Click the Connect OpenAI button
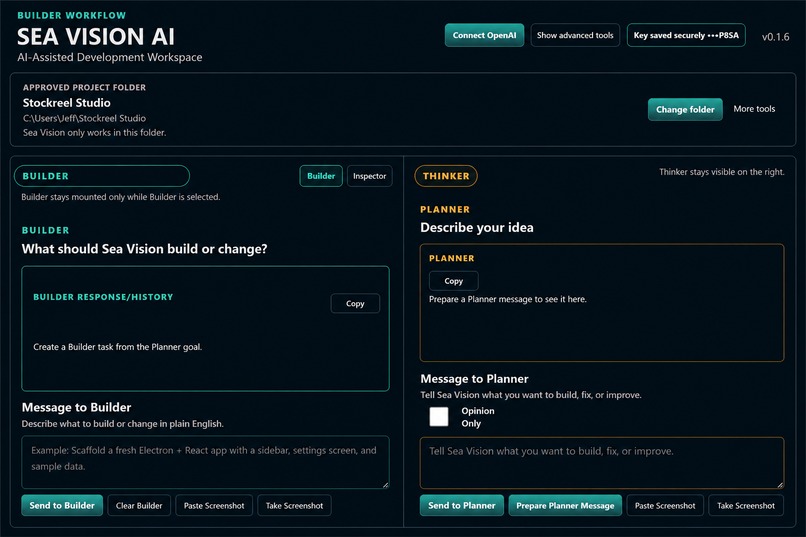The height and width of the screenshot is (537, 806). [484, 35]
